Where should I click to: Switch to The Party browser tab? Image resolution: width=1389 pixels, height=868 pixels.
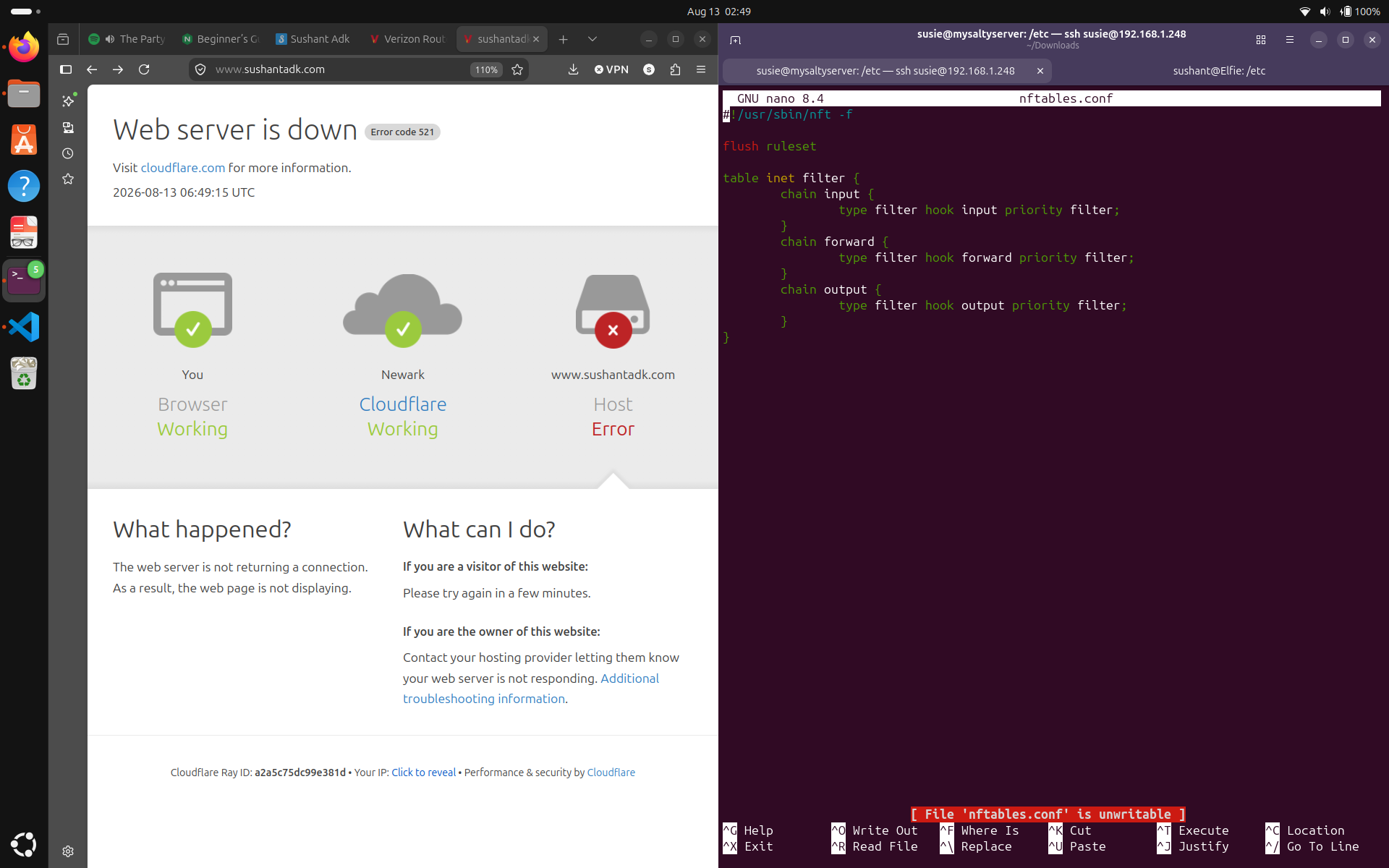[127, 39]
